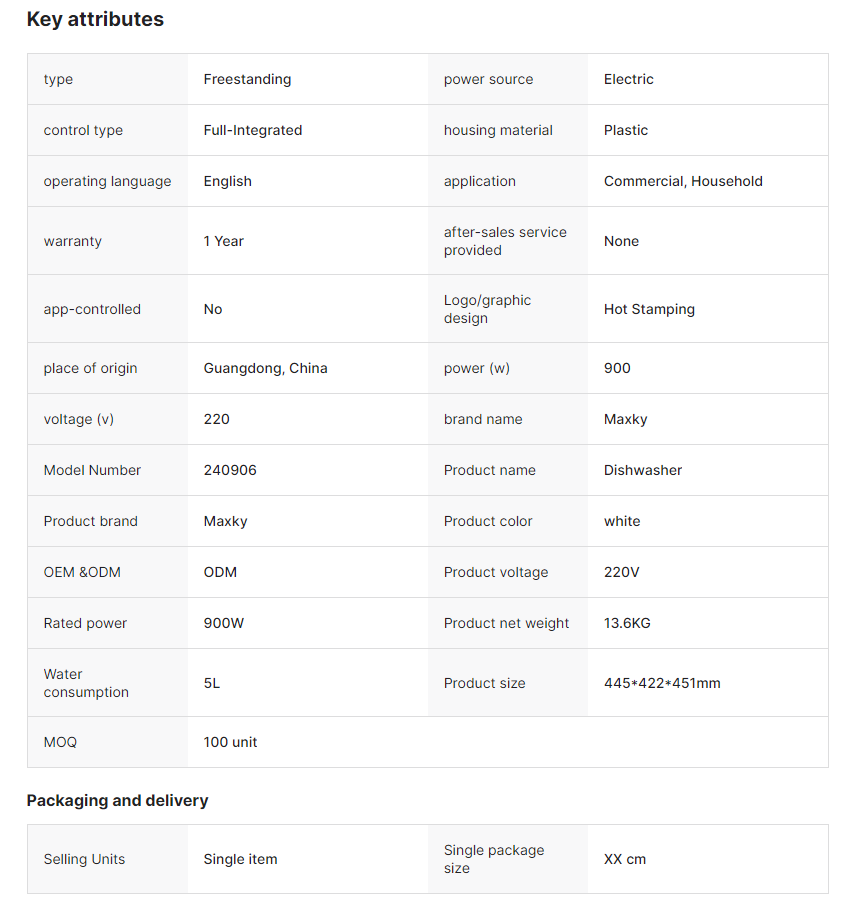Image resolution: width=846 pixels, height=897 pixels.
Task: Click the Key attributes heading
Action: point(95,19)
